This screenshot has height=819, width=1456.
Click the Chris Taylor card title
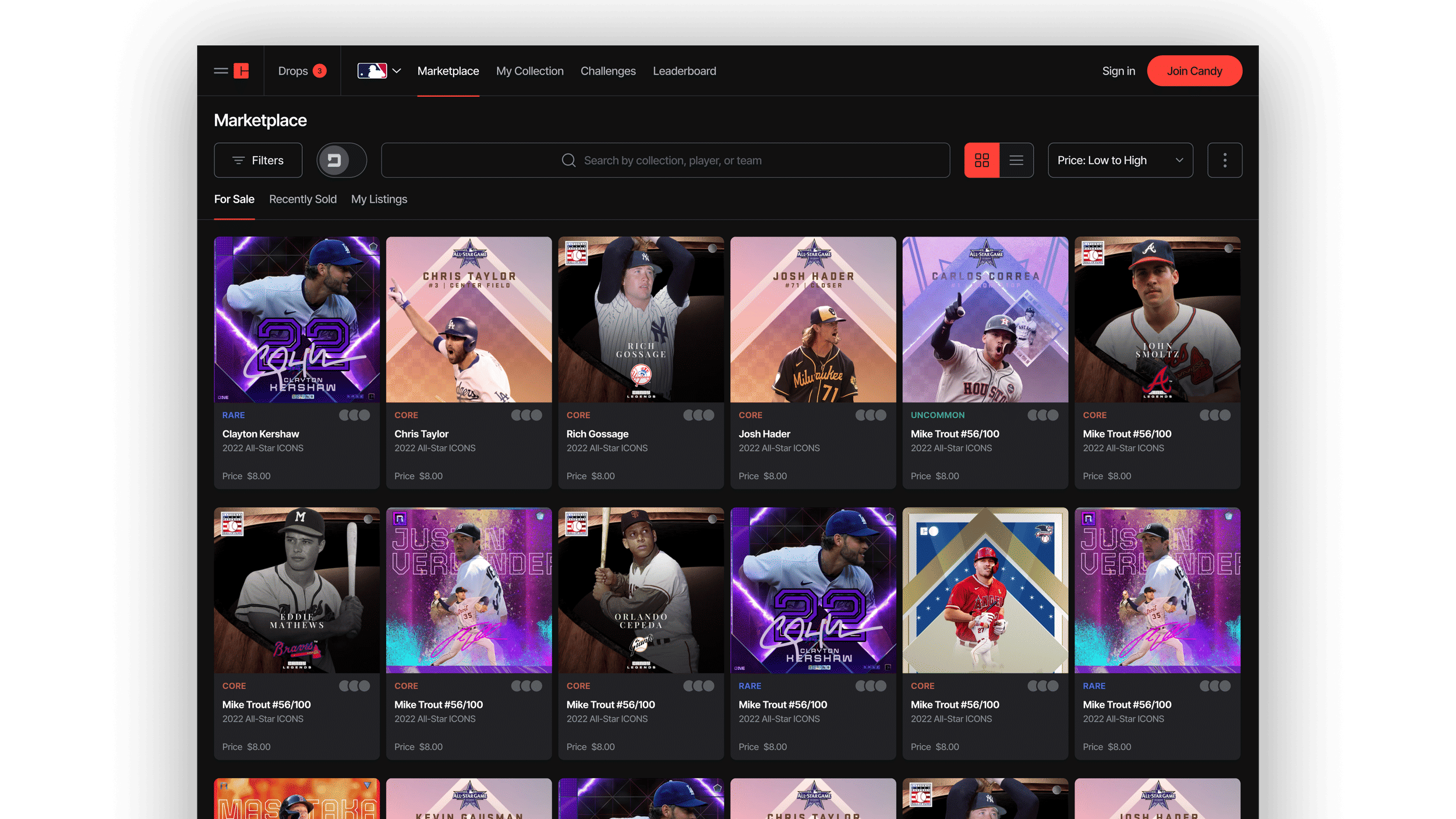421,434
